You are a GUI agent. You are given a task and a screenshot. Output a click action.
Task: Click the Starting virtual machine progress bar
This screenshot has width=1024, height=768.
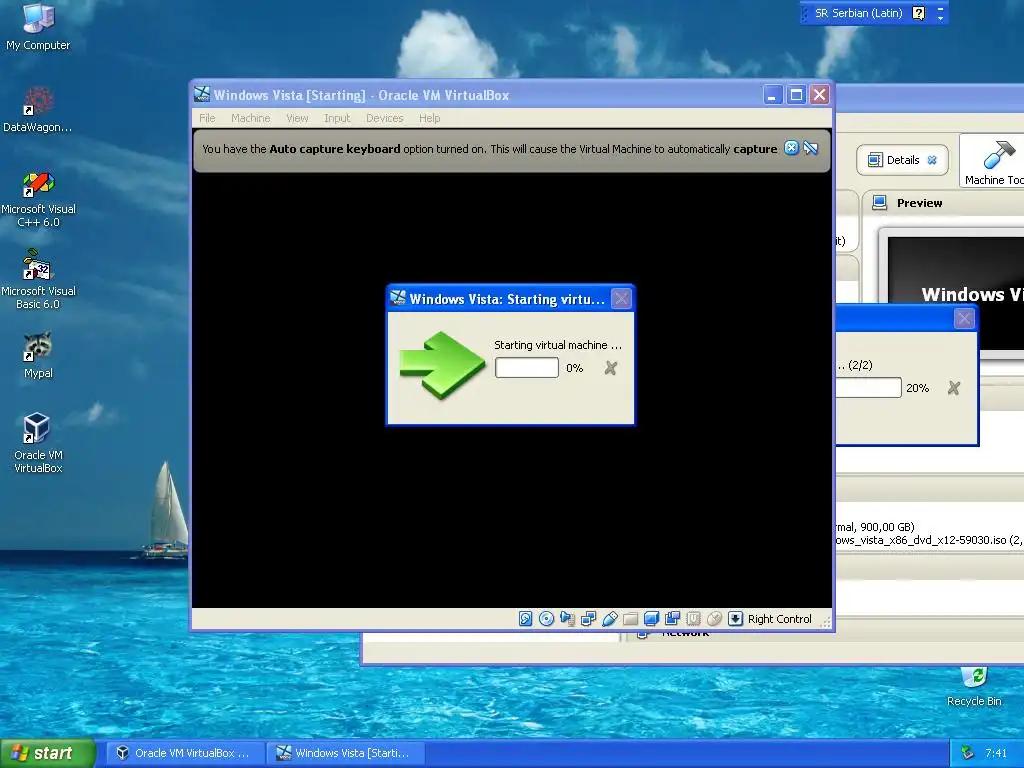coord(527,368)
